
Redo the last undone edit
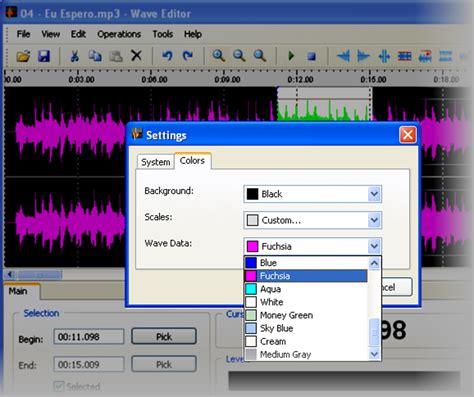click(x=188, y=56)
